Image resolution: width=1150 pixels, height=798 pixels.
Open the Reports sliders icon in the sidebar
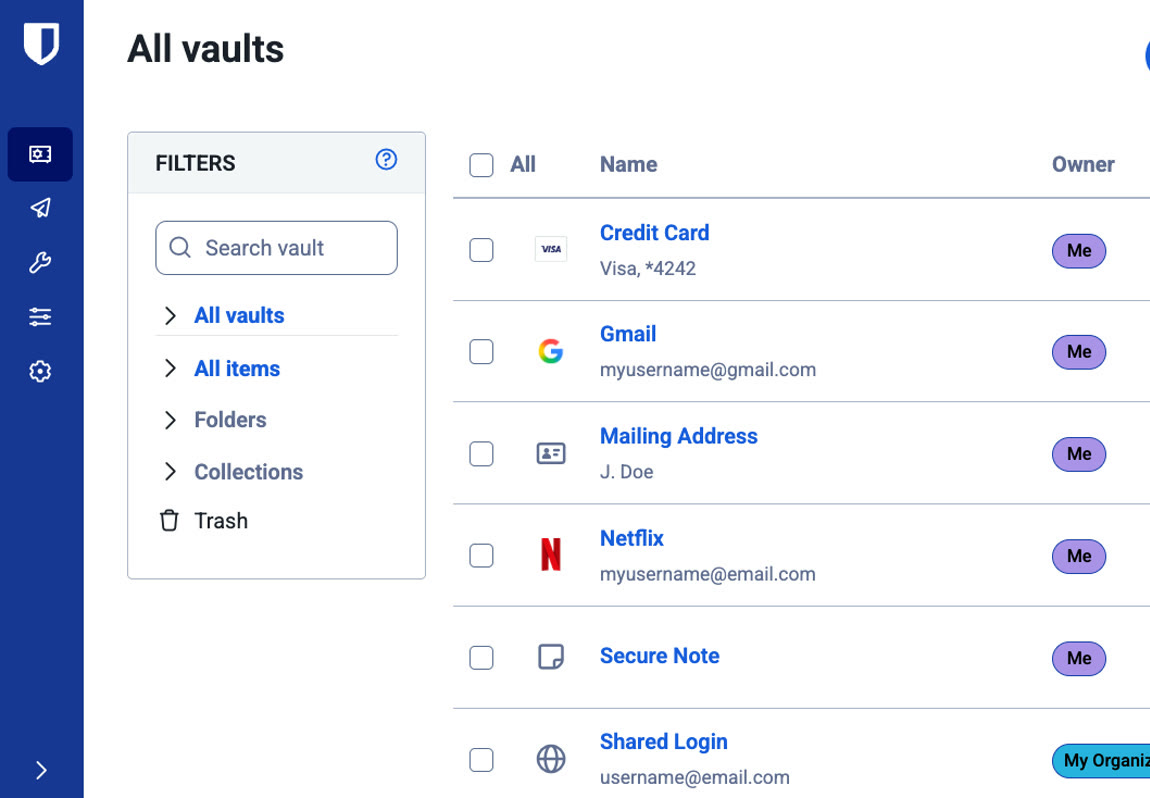coord(40,317)
